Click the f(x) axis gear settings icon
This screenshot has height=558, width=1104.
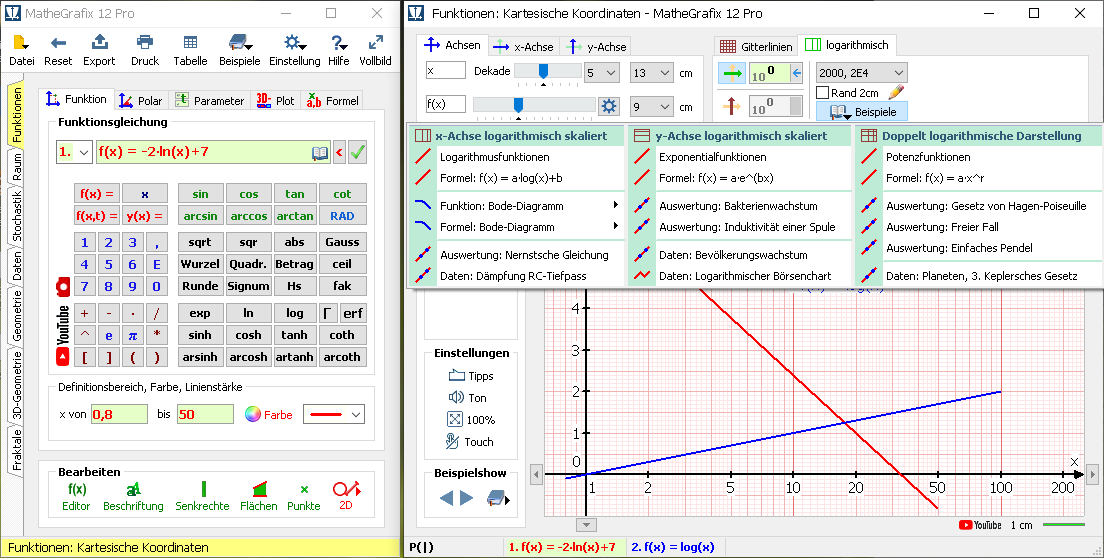click(608, 106)
